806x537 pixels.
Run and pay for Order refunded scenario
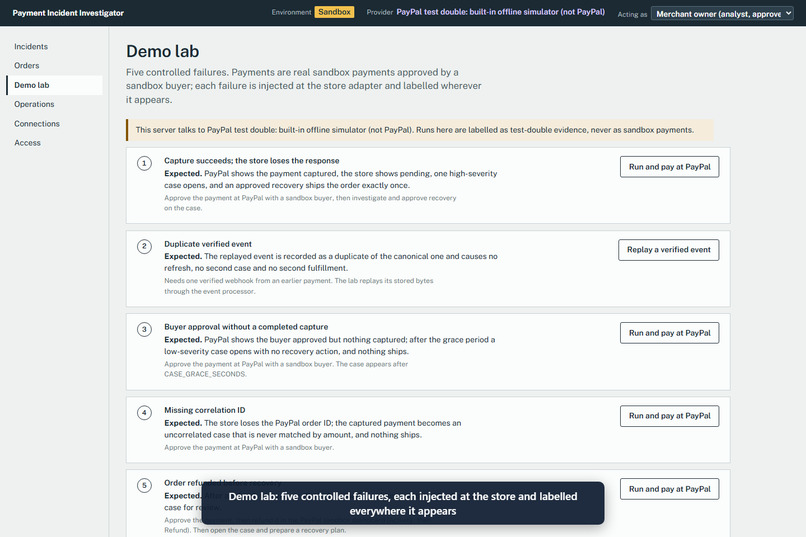669,489
